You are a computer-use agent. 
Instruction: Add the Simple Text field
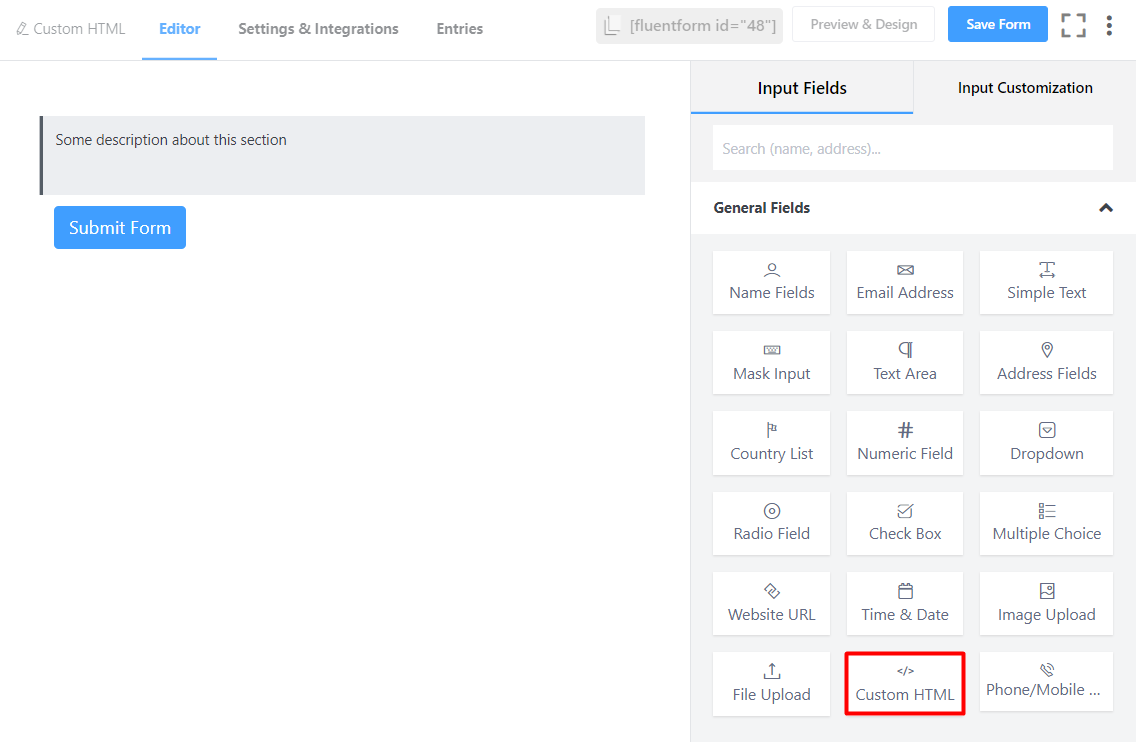pyautogui.click(x=1046, y=283)
